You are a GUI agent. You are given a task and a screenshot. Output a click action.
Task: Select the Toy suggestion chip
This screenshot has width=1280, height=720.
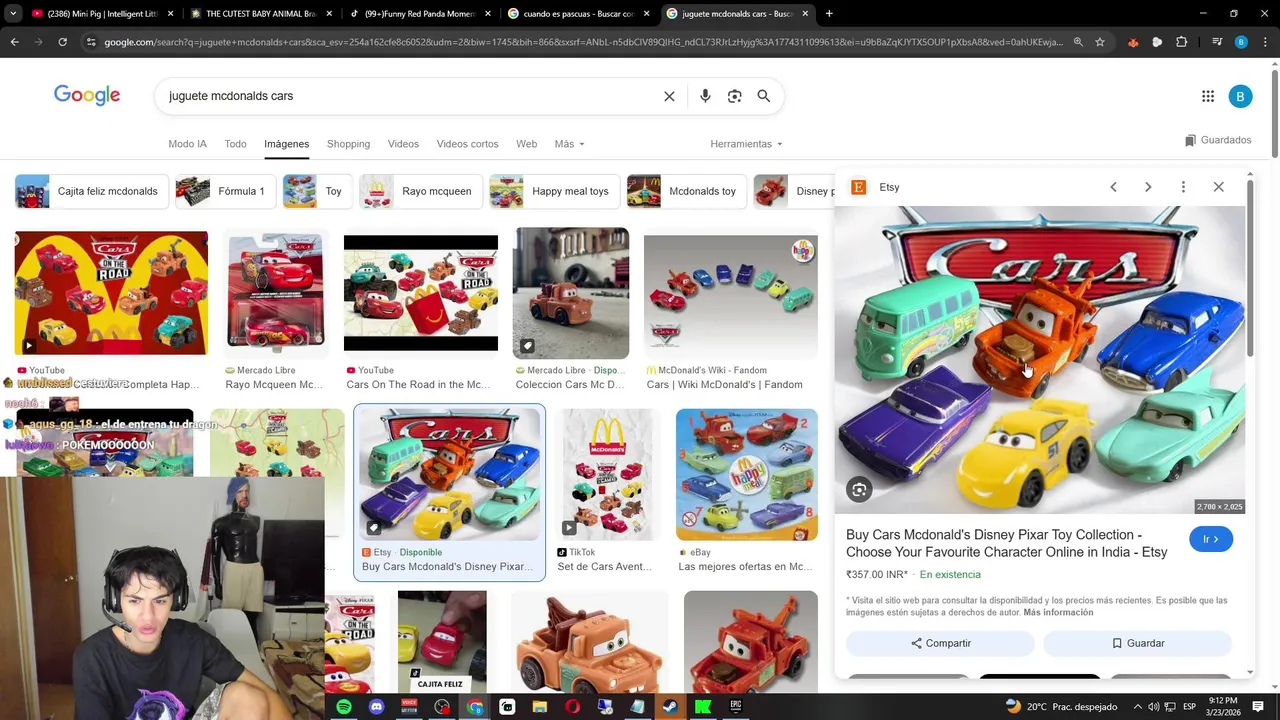(x=317, y=191)
